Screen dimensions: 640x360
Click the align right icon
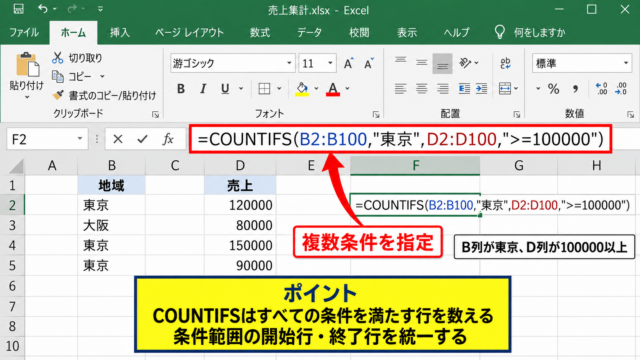(442, 89)
